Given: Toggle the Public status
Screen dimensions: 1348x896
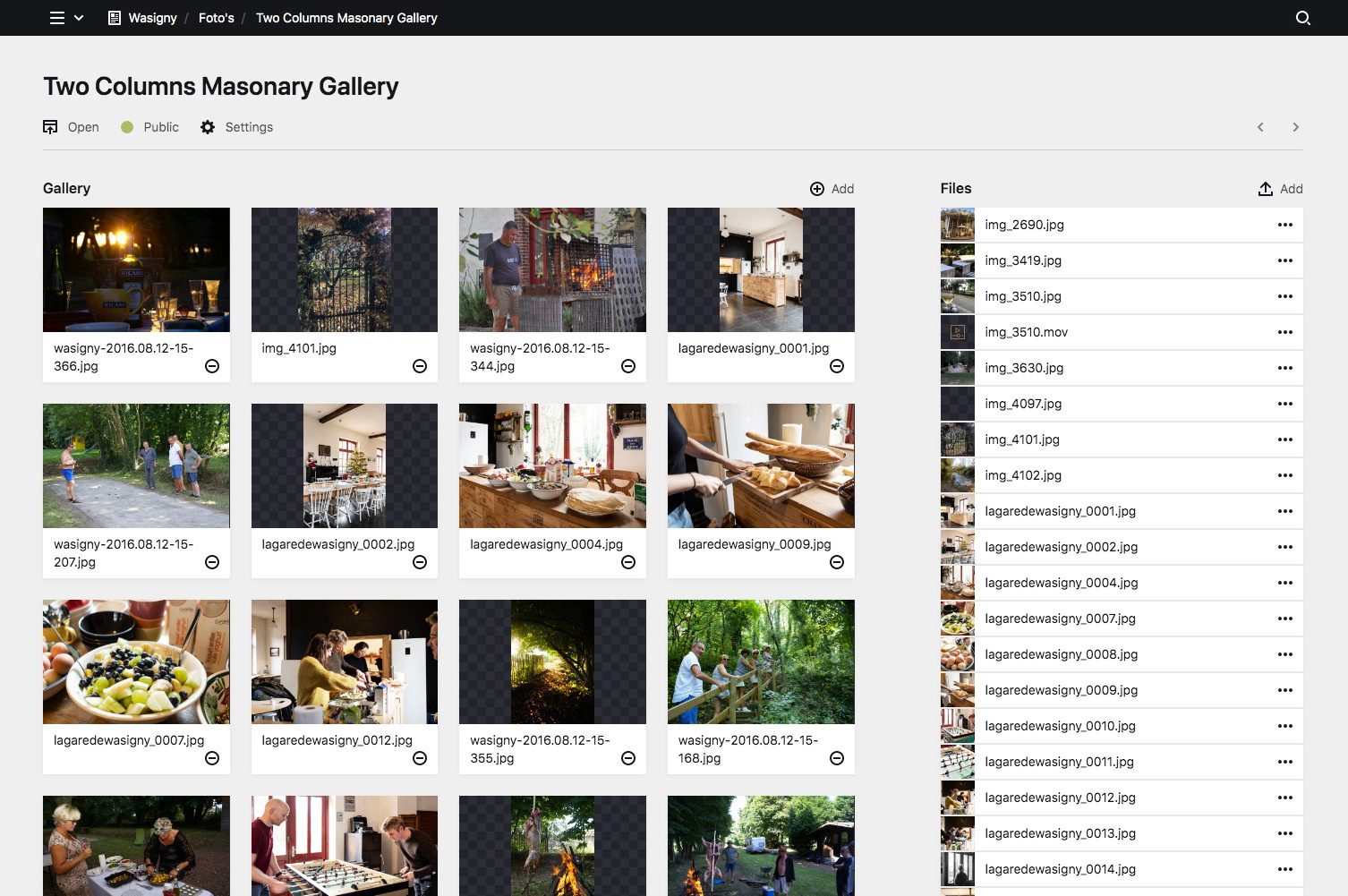Looking at the screenshot, I should pyautogui.click(x=150, y=127).
